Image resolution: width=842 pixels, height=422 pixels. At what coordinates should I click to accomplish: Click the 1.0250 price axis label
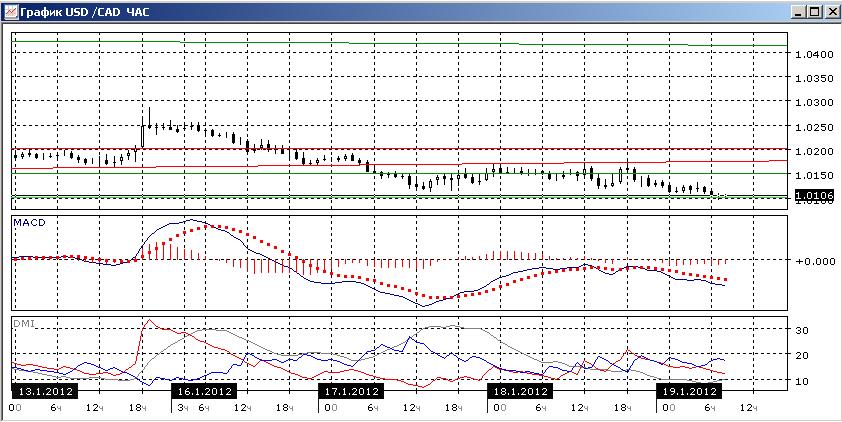point(814,127)
